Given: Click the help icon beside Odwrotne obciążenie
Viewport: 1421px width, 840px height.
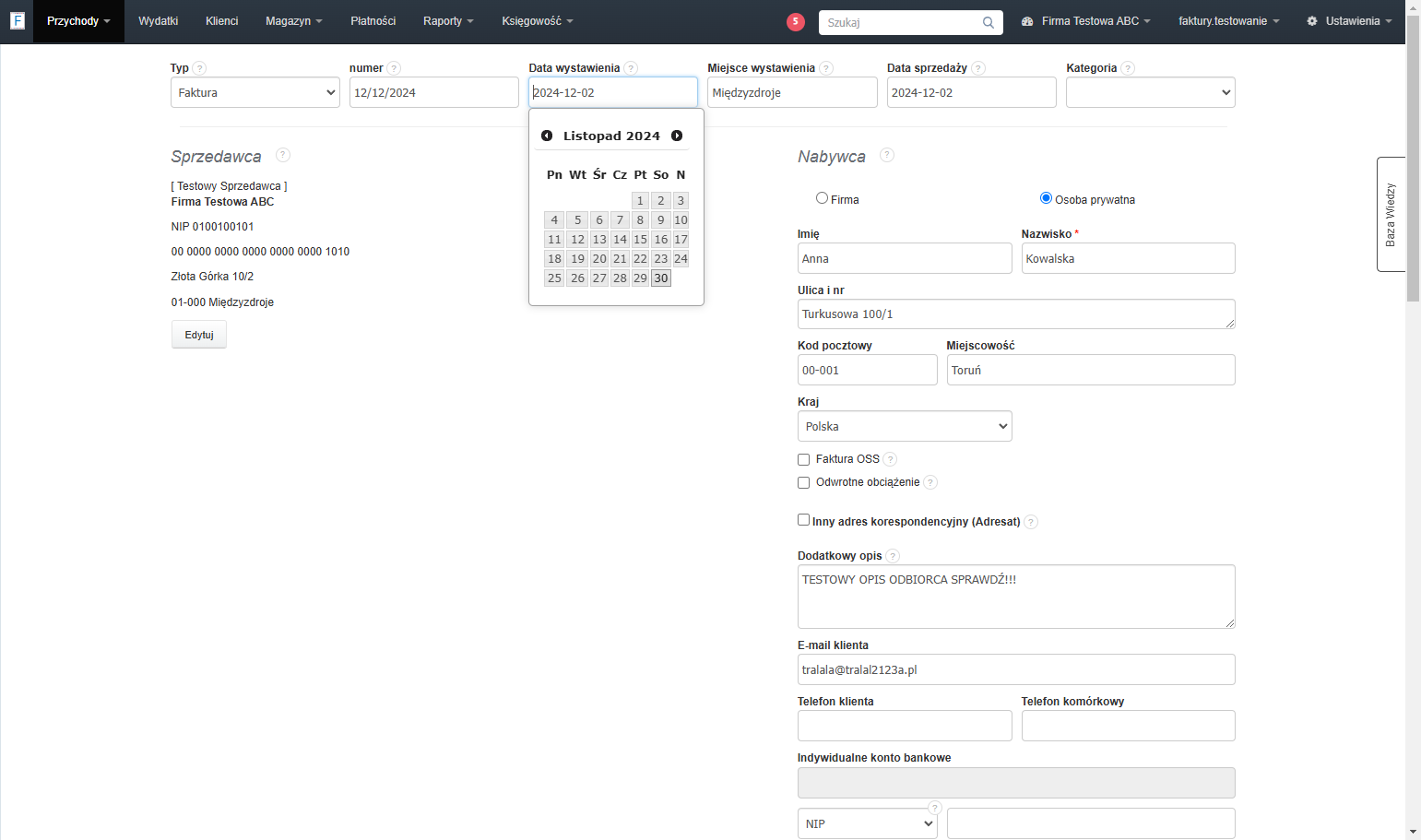Looking at the screenshot, I should [x=930, y=482].
